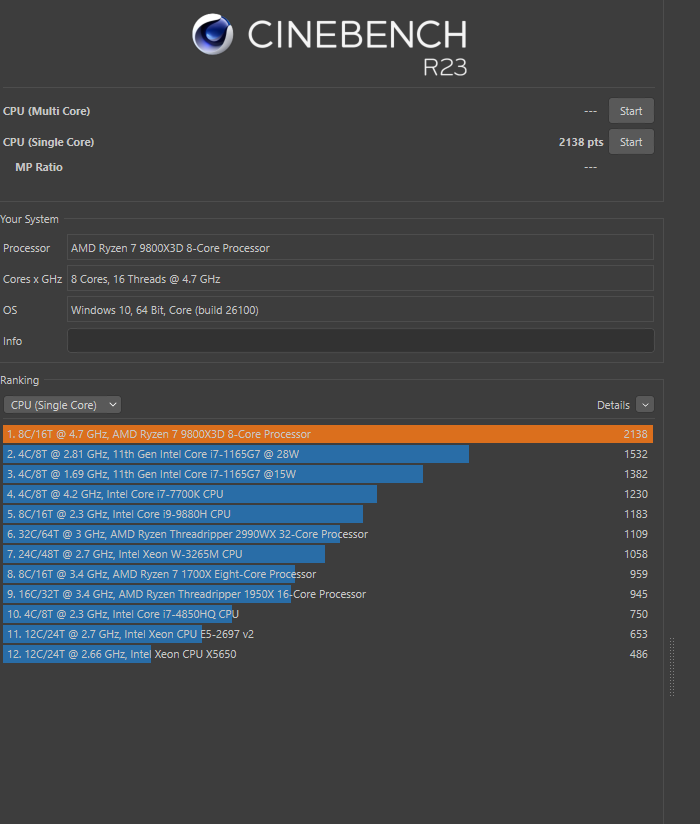The width and height of the screenshot is (700, 824).
Task: Select the Ryzen 7 9800X3D ranking row
Action: click(326, 434)
